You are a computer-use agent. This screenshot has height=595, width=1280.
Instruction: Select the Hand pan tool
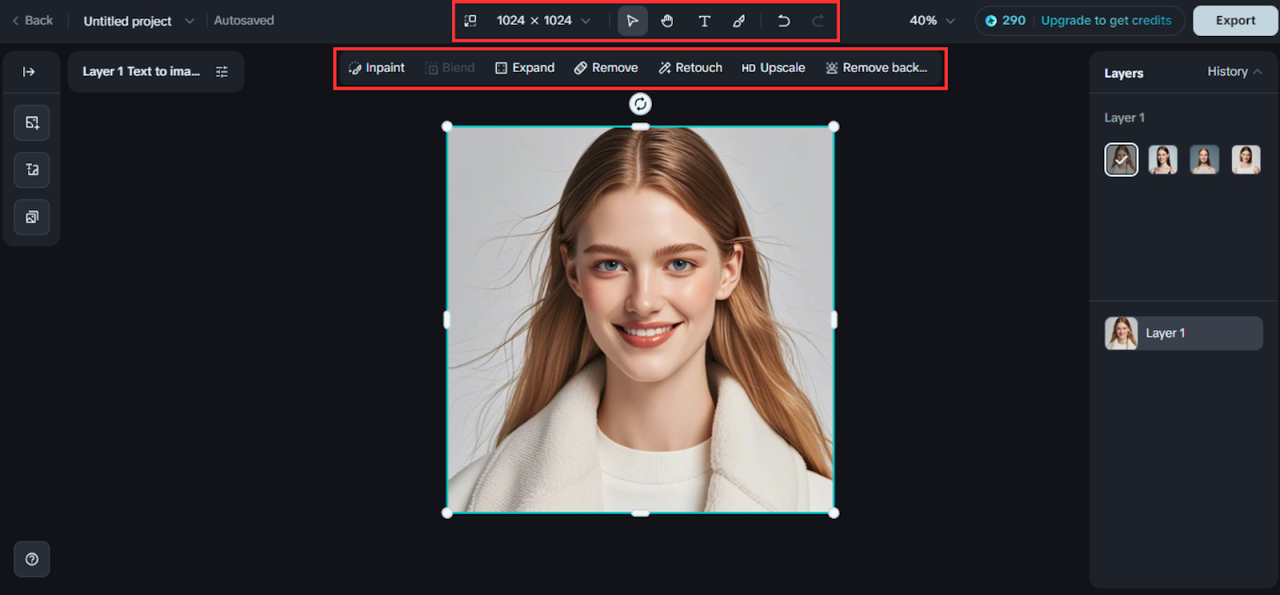point(667,21)
